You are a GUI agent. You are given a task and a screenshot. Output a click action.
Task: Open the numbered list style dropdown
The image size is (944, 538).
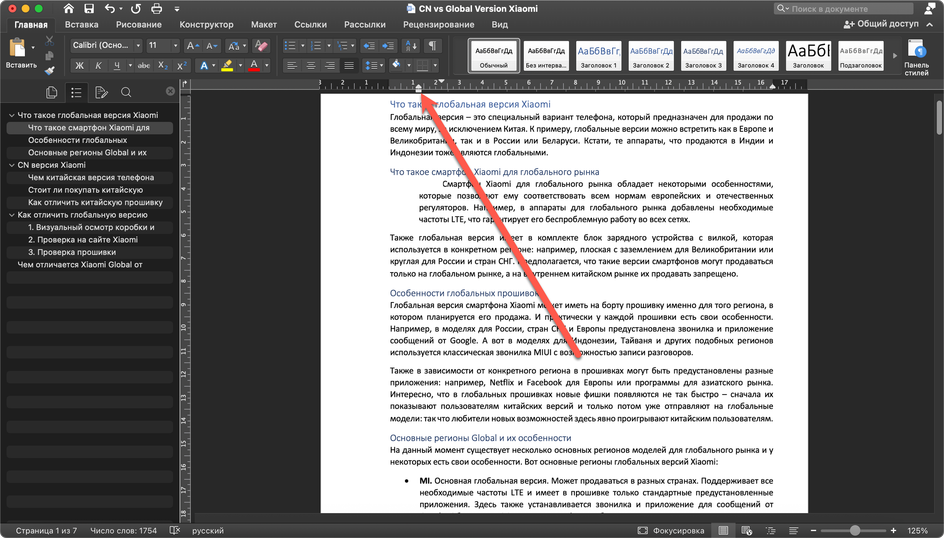pyautogui.click(x=329, y=46)
